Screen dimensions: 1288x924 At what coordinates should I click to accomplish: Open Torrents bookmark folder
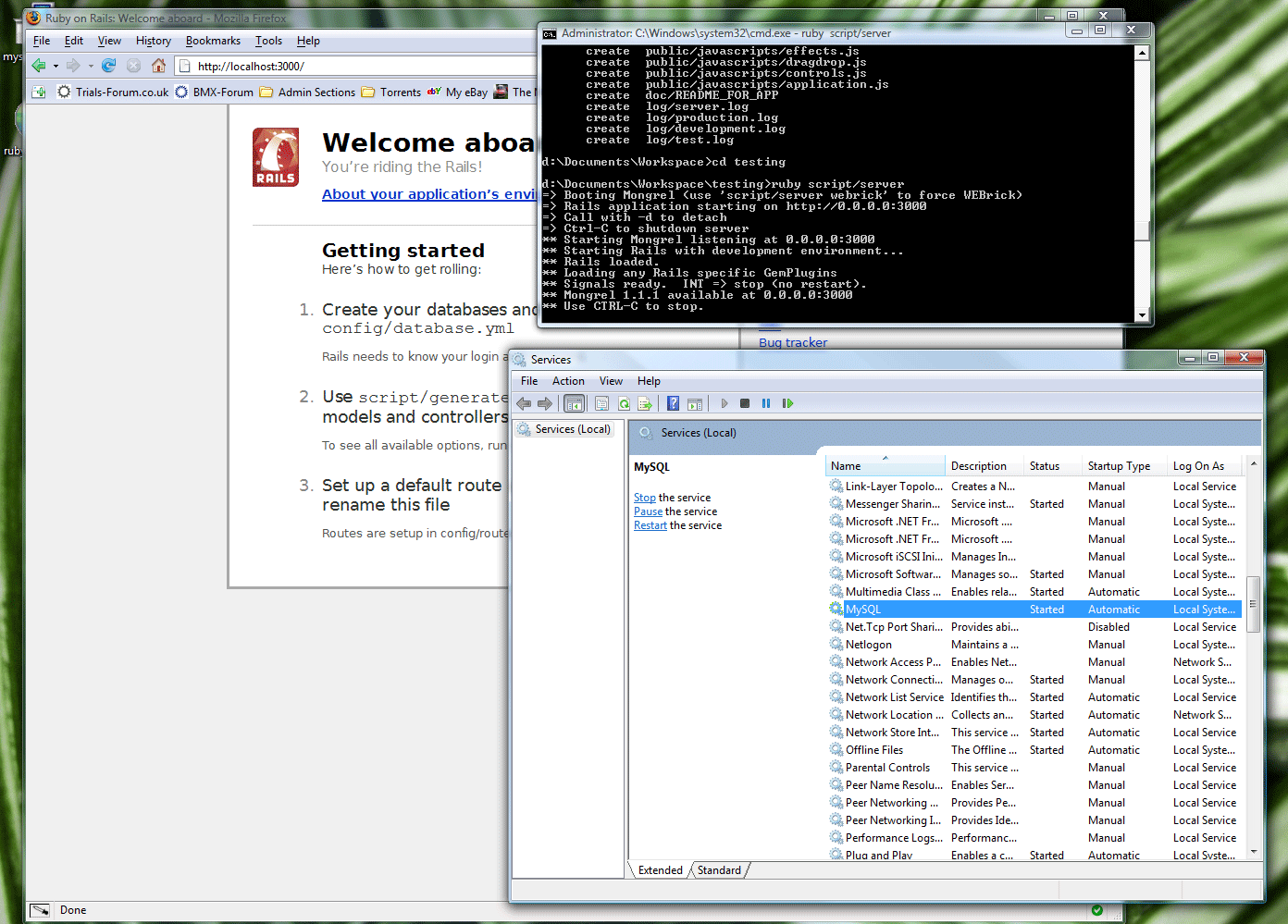coord(390,92)
